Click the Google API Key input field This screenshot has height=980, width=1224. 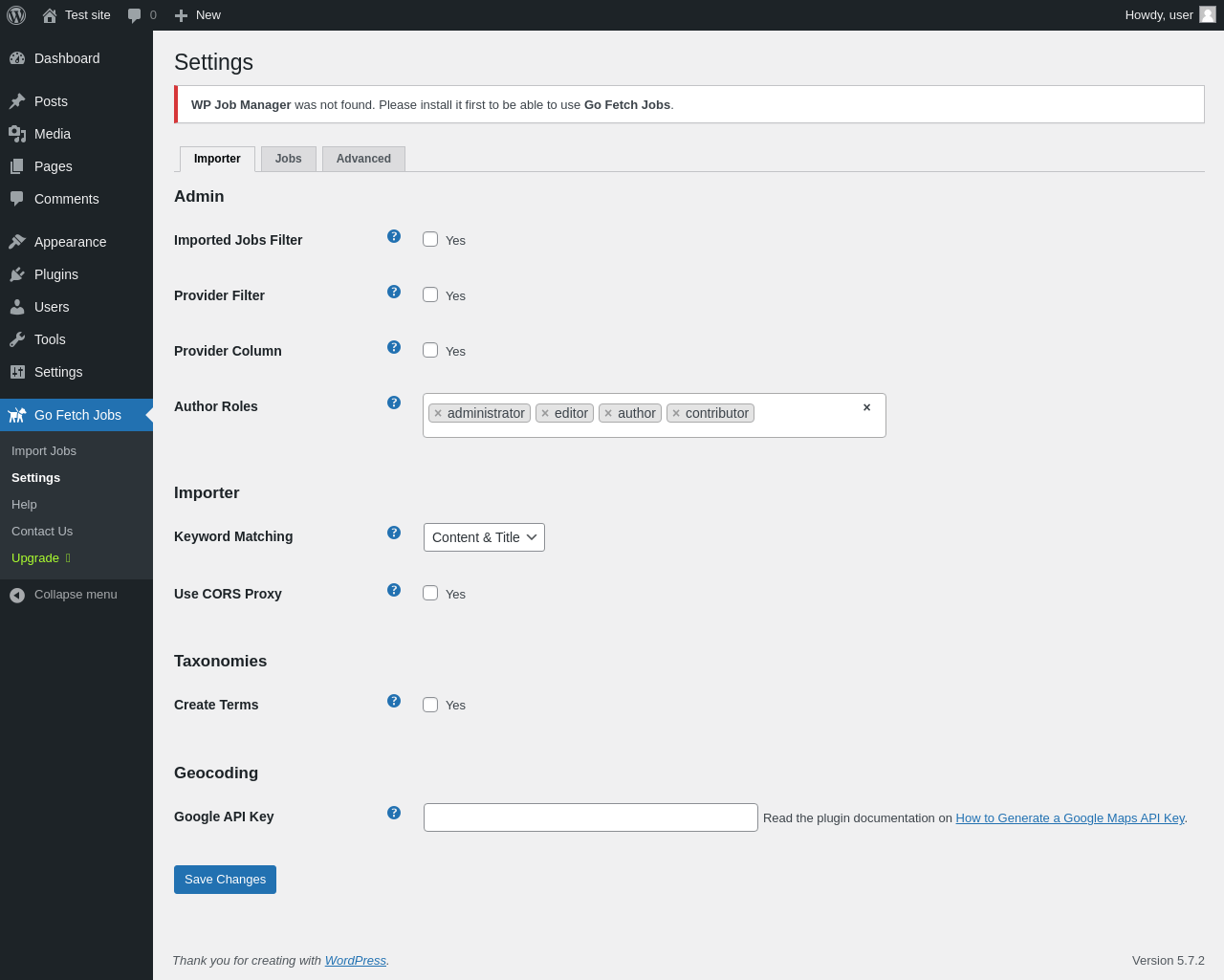point(591,817)
